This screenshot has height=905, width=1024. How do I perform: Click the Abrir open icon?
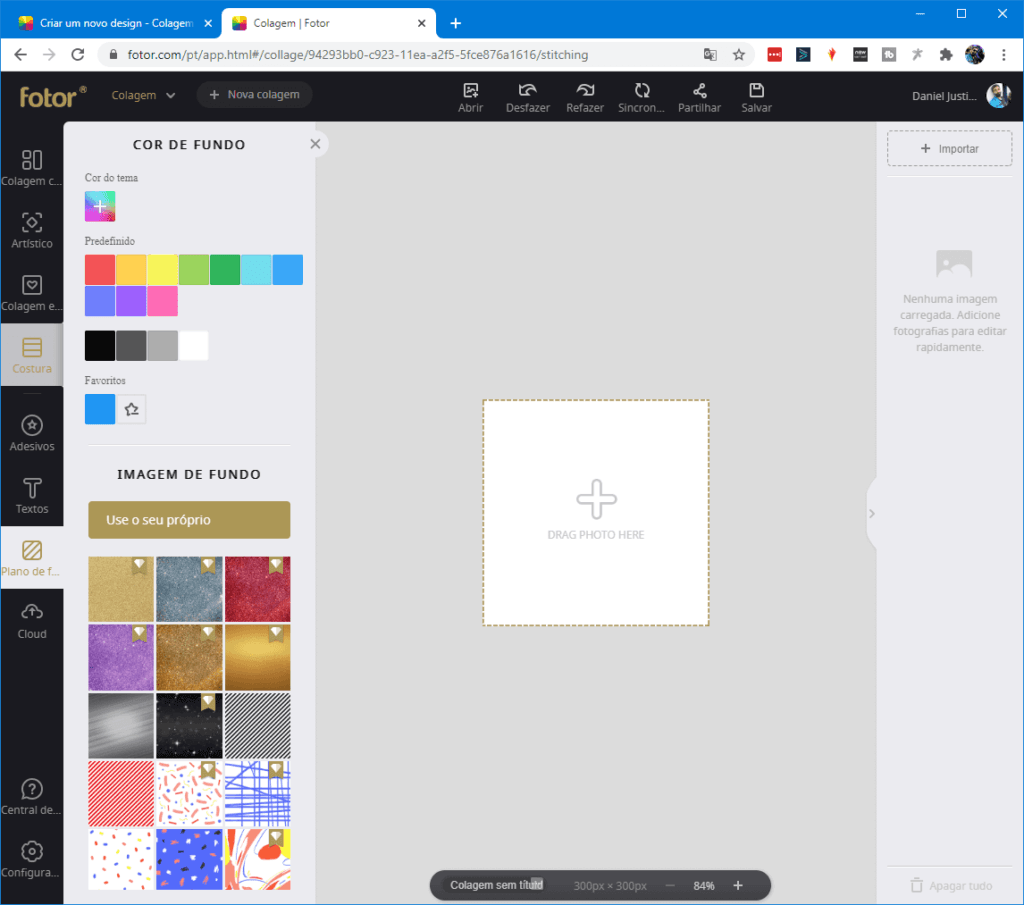(x=471, y=96)
